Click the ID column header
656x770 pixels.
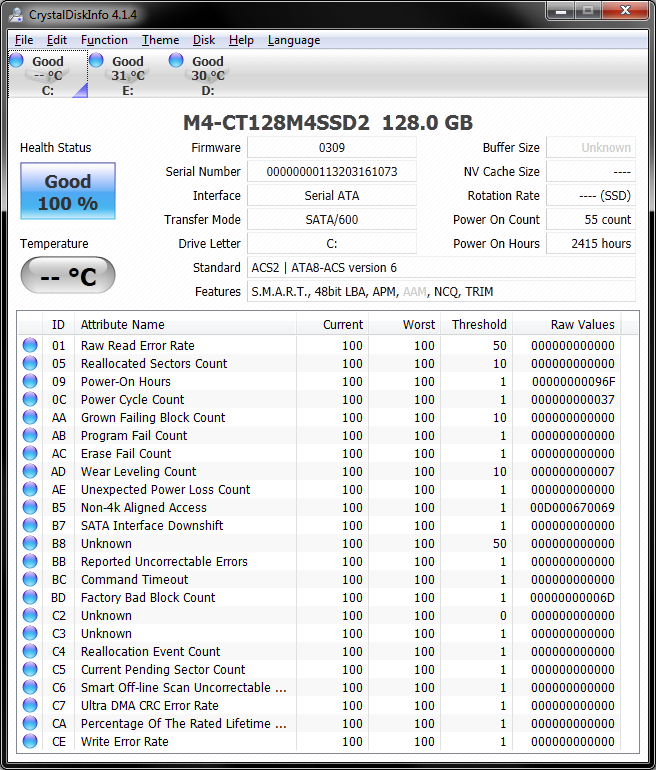click(58, 325)
